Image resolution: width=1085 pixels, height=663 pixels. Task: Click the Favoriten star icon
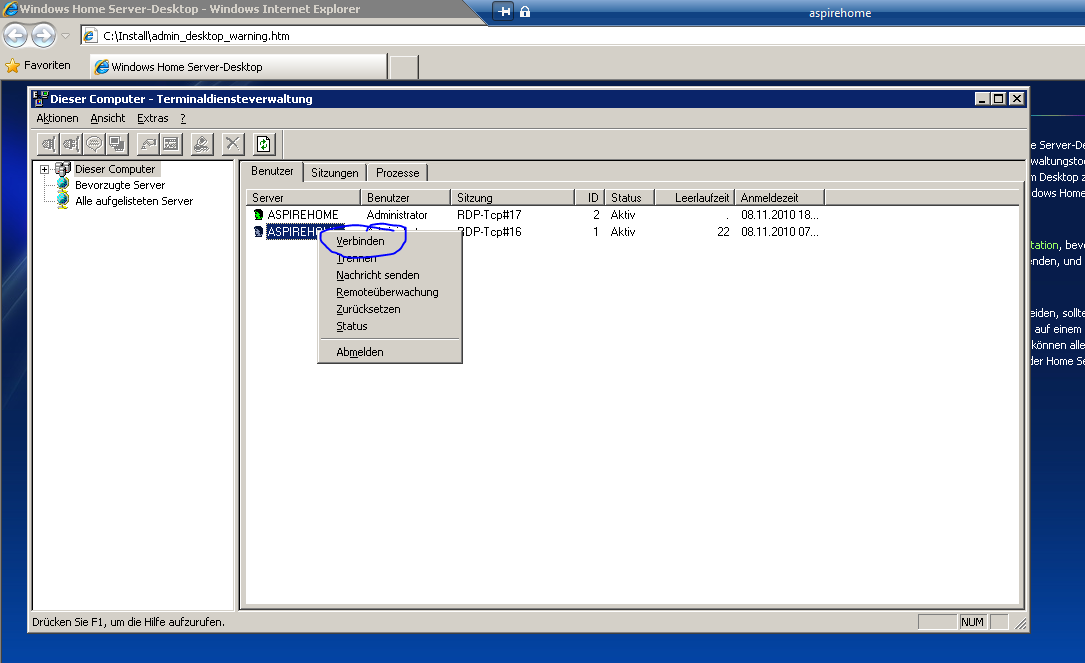pyautogui.click(x=12, y=66)
